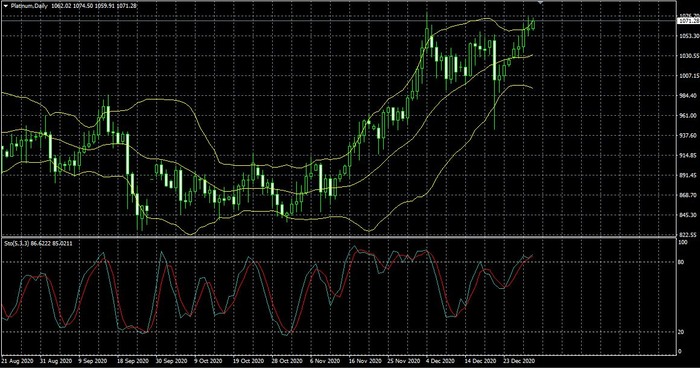
Task: Click the '4 Dec 2020' date label
Action: click(440, 361)
